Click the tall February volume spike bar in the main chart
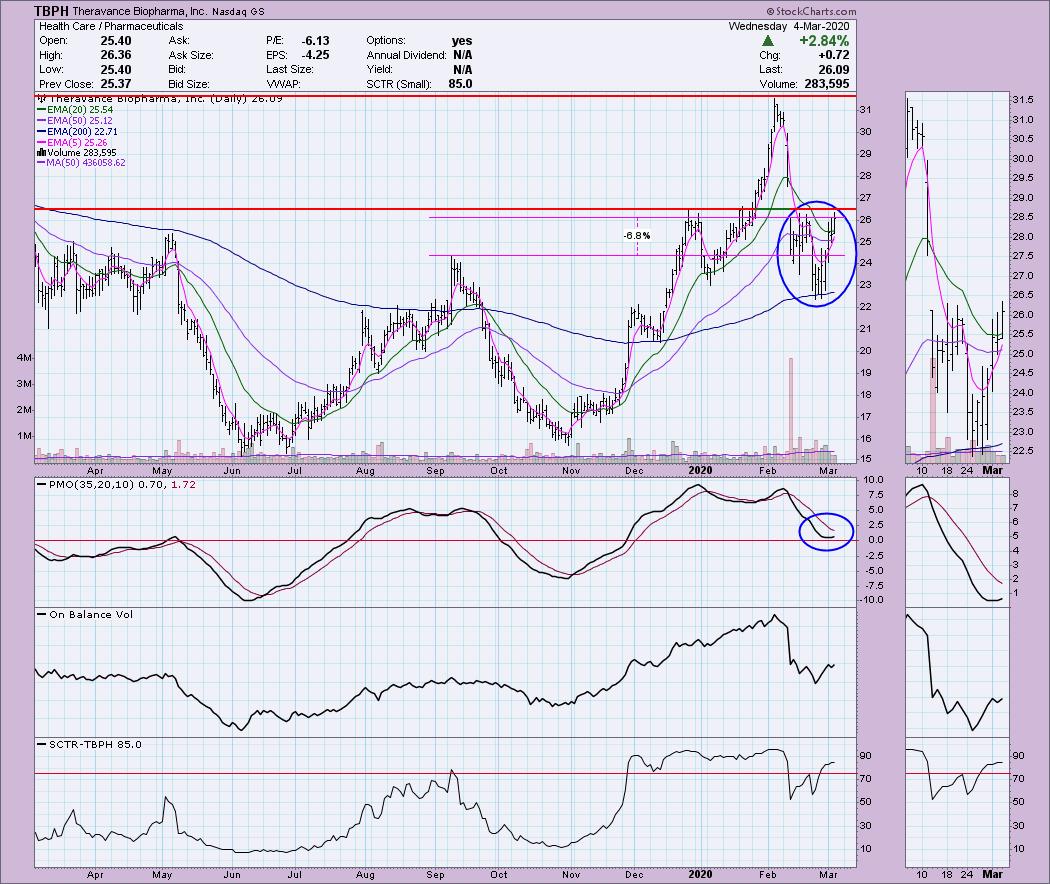Viewport: 1050px width, 884px height. pos(791,409)
